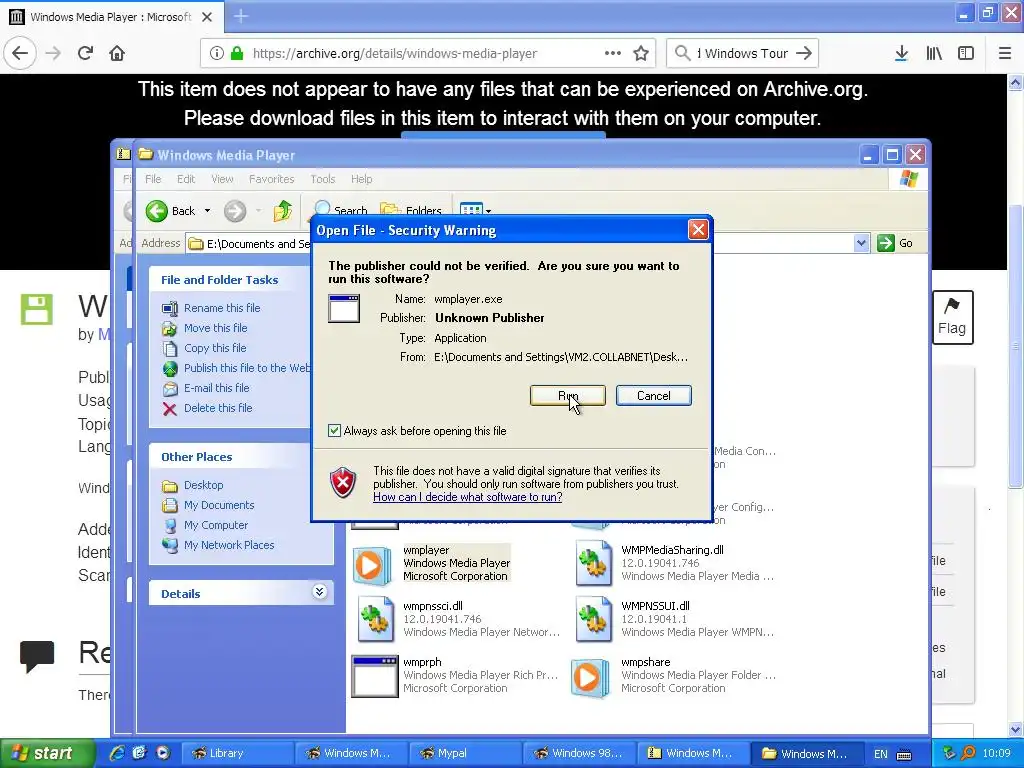Screen dimensions: 1024x768
Task: Reload the archive.org page
Action: coord(86,53)
